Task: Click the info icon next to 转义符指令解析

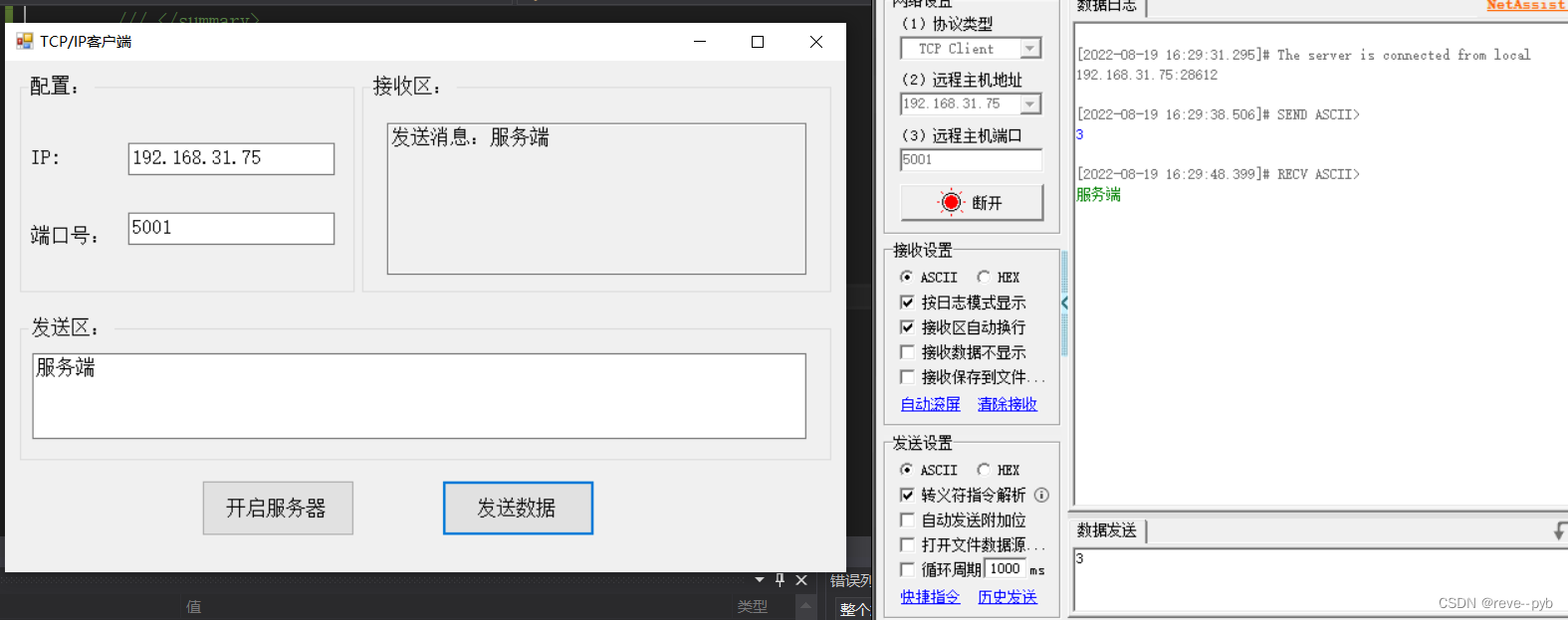Action: (1041, 495)
